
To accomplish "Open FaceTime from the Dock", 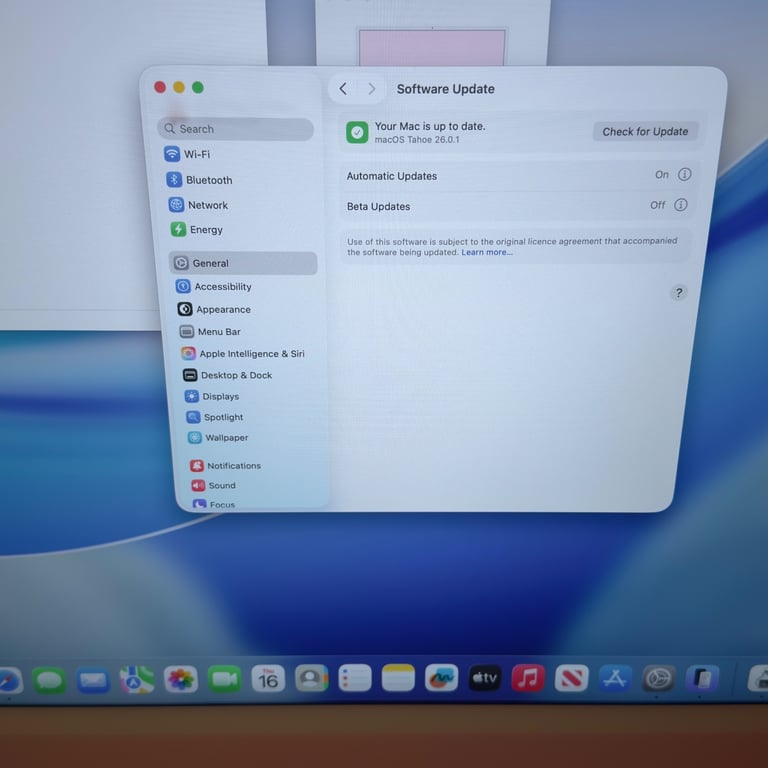I will (224, 679).
